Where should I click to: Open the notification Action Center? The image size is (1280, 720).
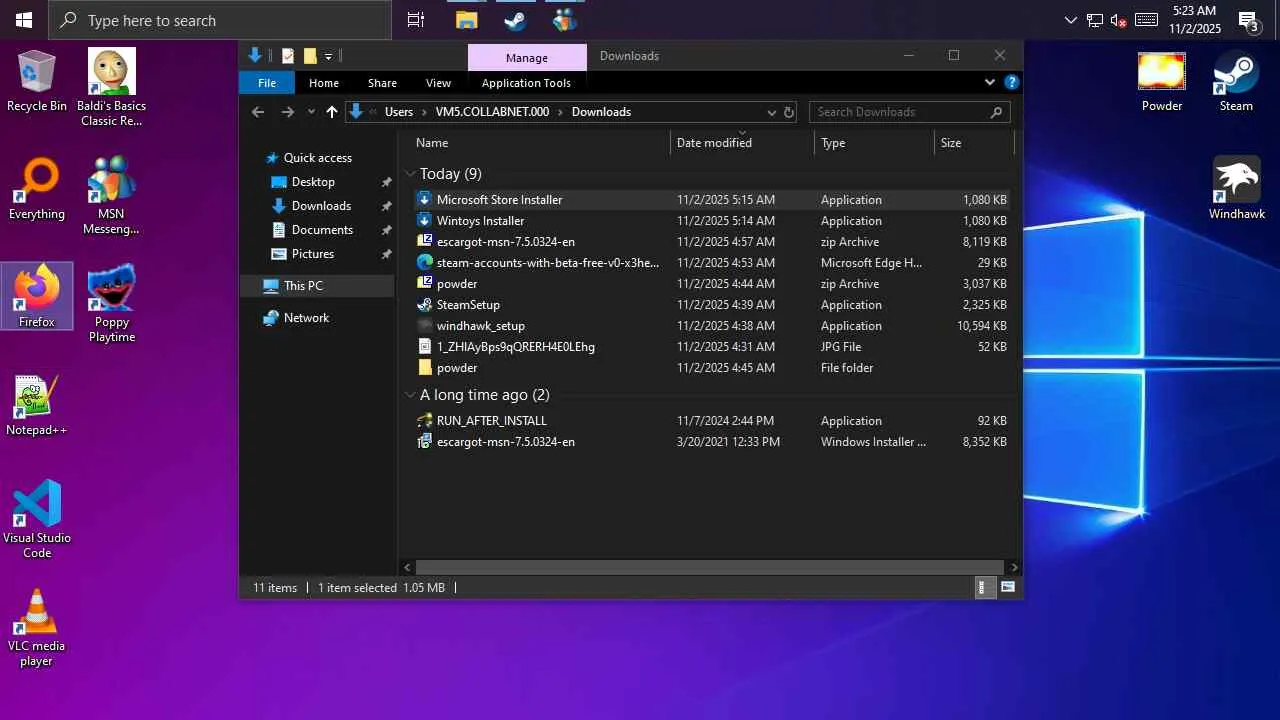tap(1248, 20)
